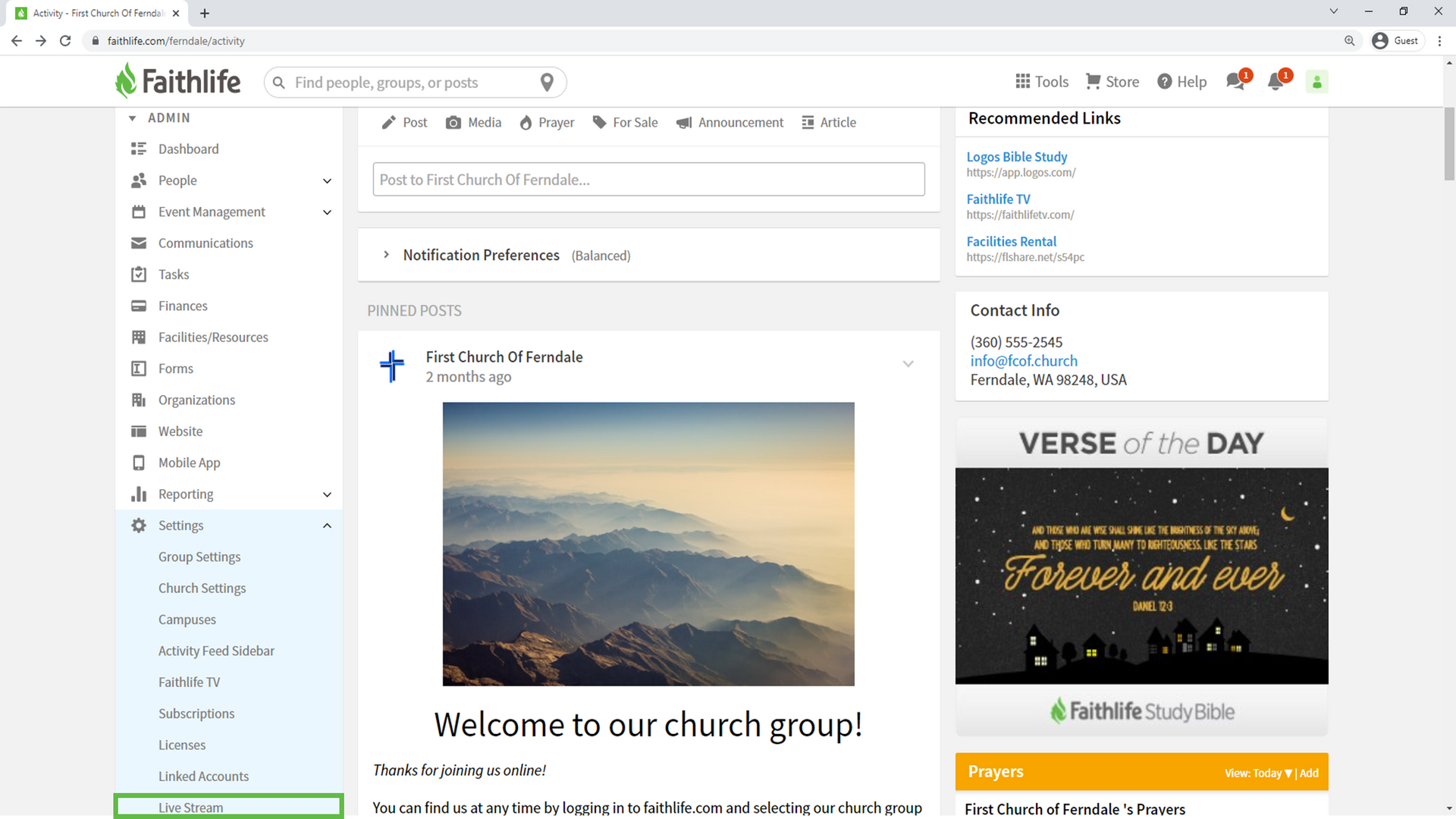Open Linked Accounts in sidebar

click(203, 777)
